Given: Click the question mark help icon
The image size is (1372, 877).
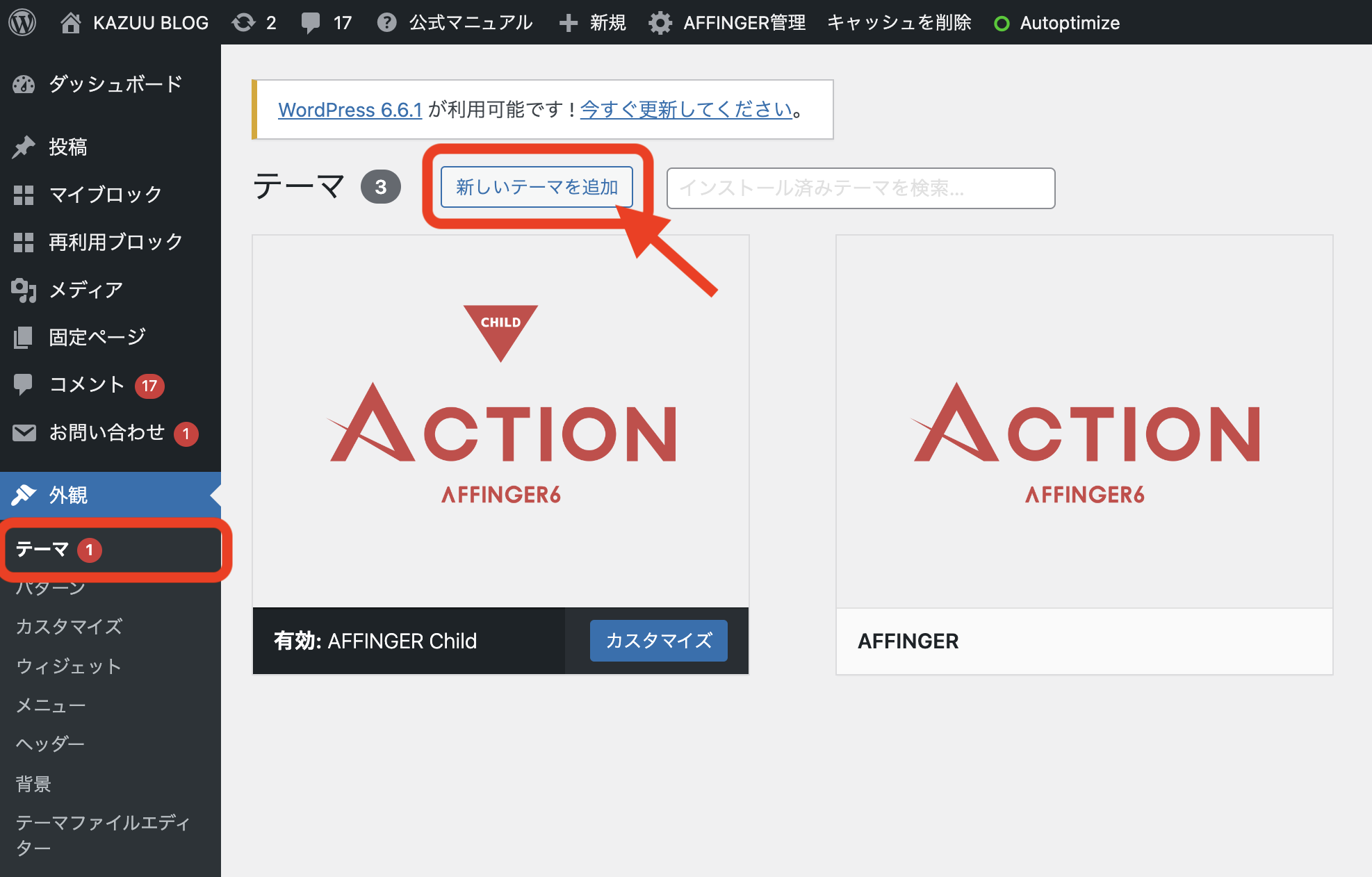Looking at the screenshot, I should pos(386,23).
